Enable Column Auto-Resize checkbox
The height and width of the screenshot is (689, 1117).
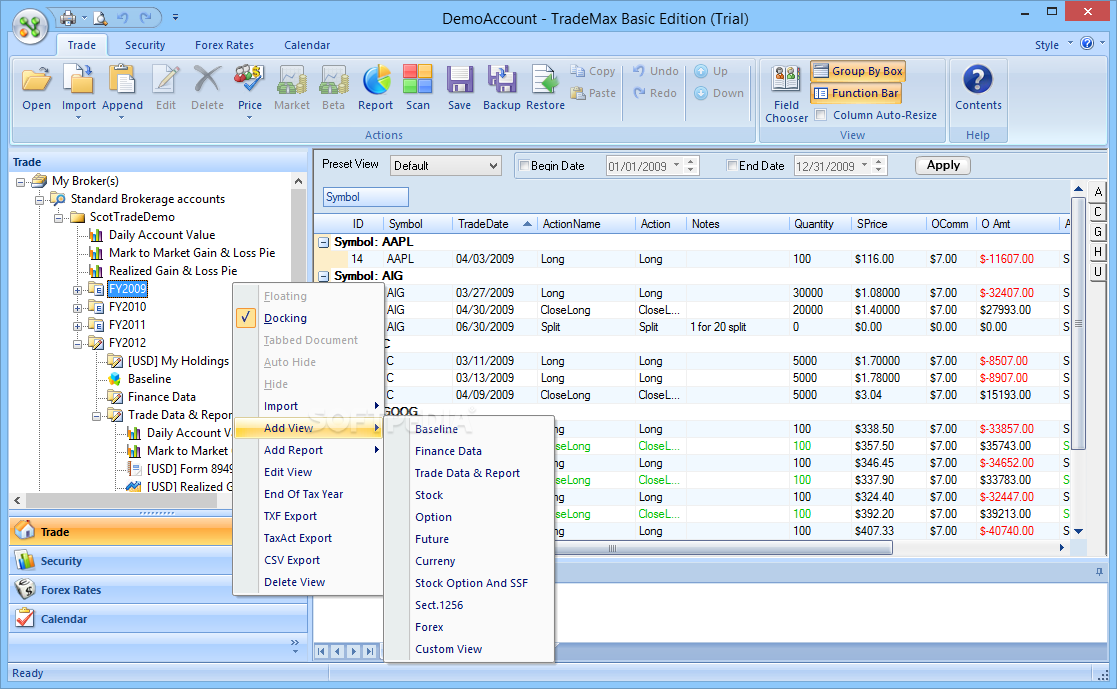pos(821,115)
